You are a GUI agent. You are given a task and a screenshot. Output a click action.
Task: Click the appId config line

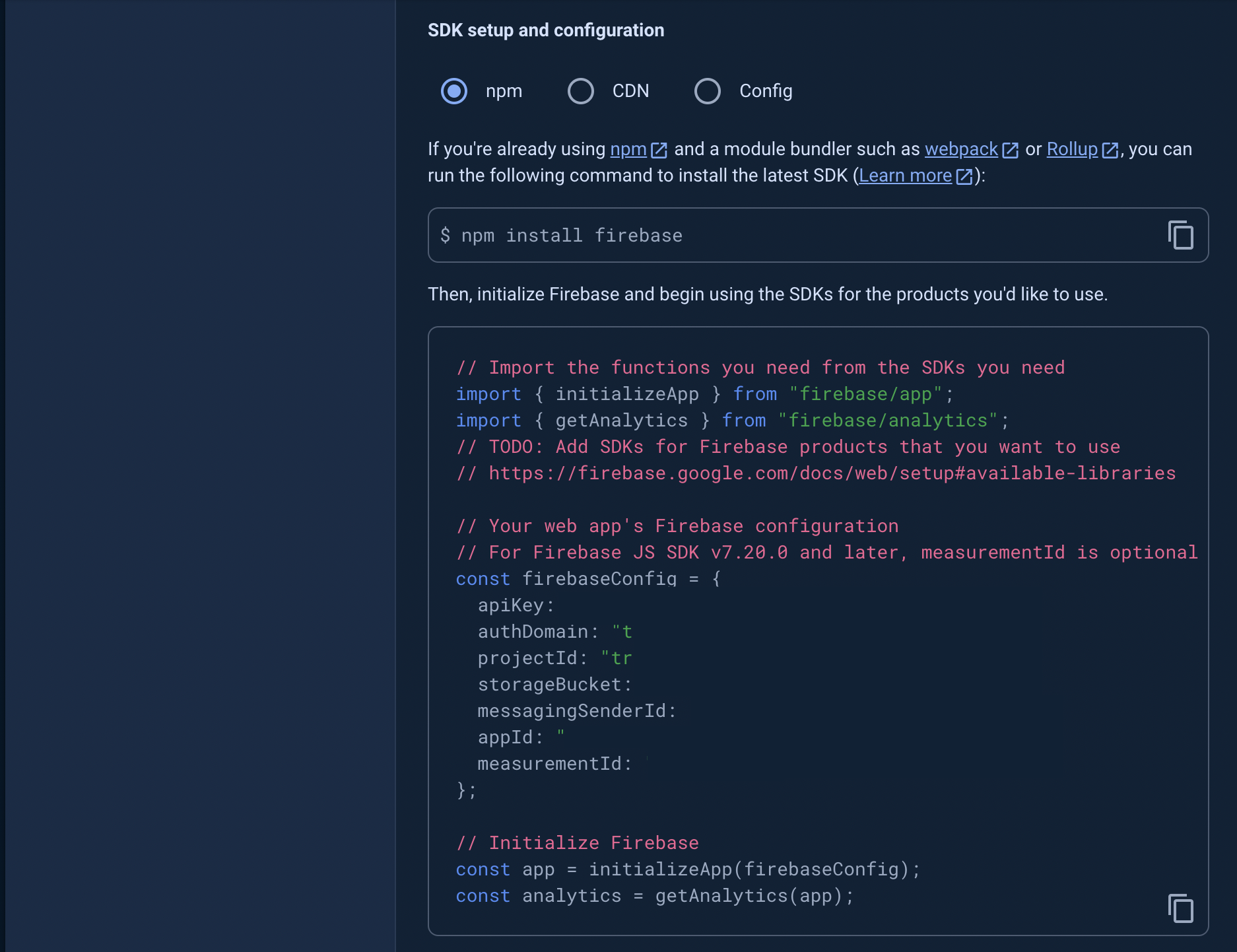click(x=521, y=737)
